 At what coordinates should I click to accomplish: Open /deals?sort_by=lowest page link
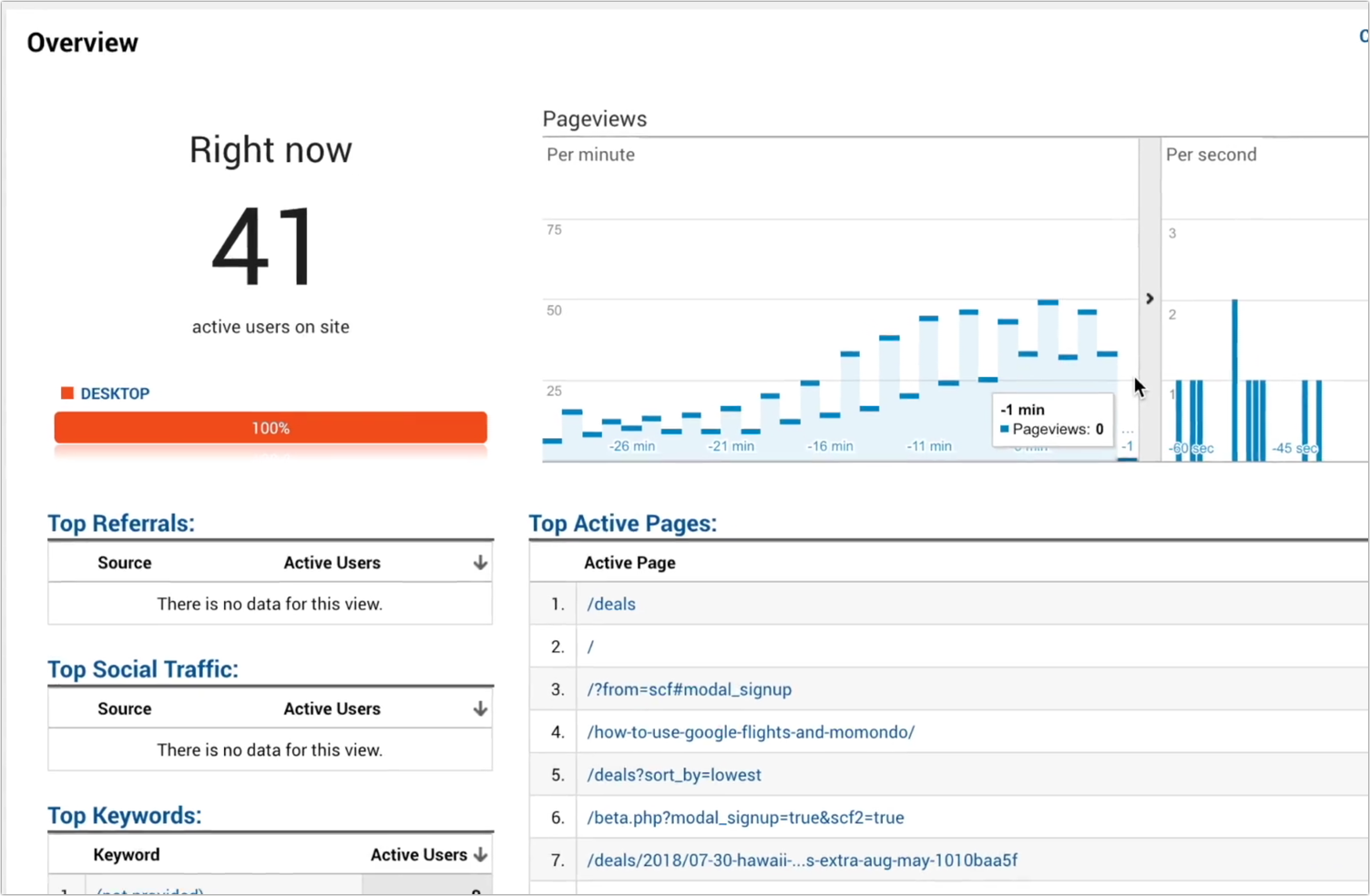tap(674, 775)
